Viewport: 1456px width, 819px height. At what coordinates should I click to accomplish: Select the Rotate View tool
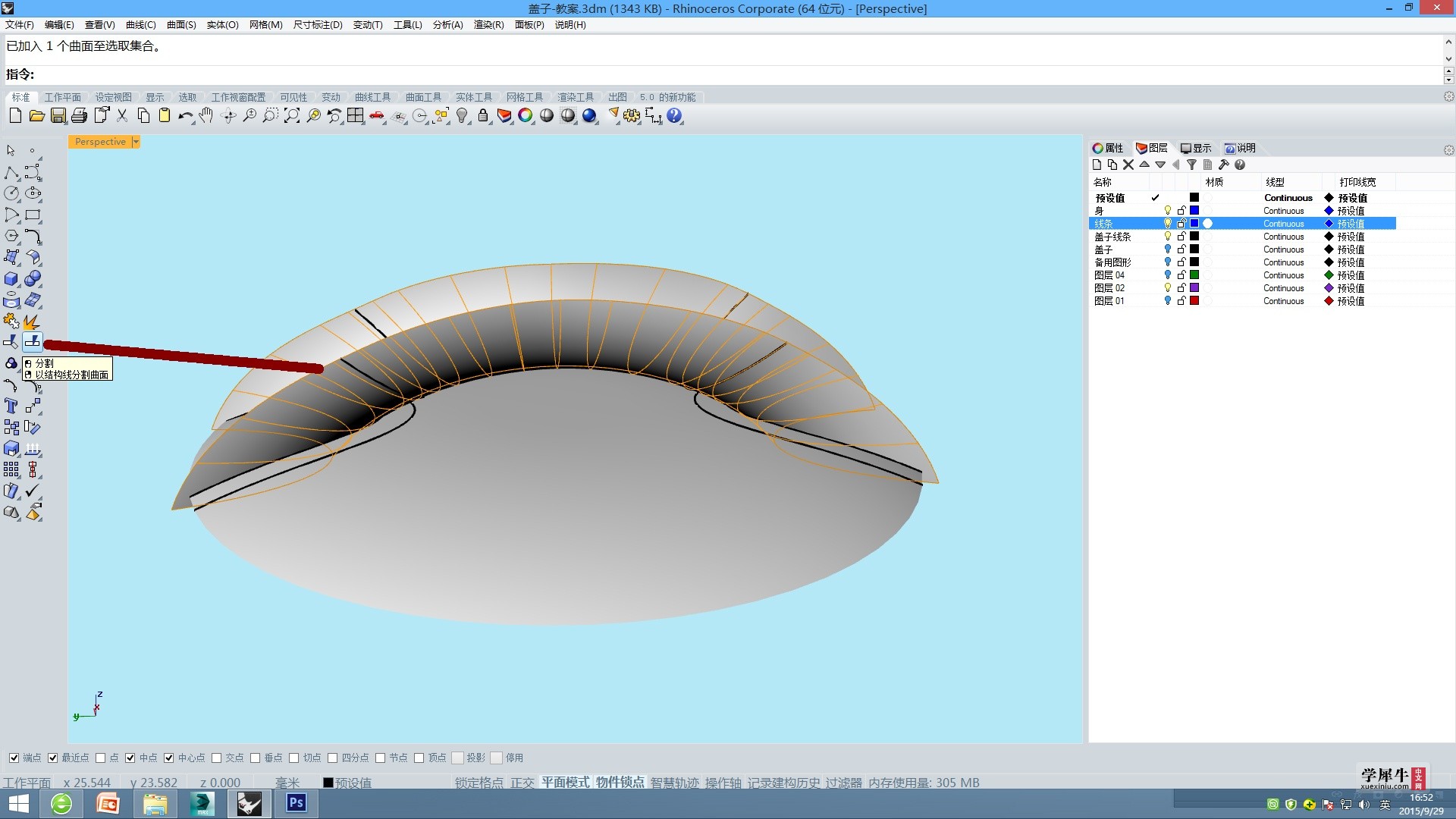click(228, 115)
